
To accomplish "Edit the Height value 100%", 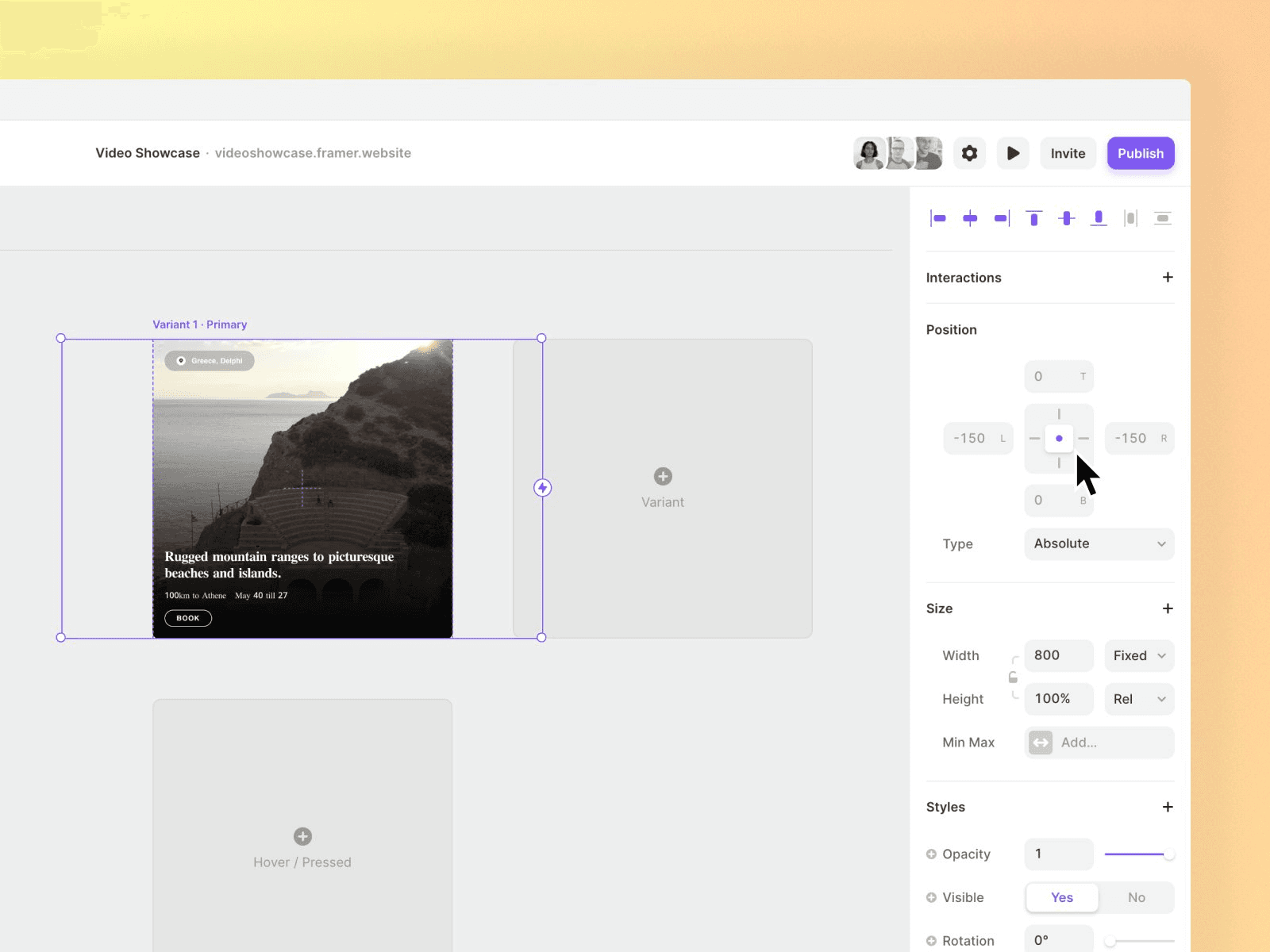I will 1059,699.
